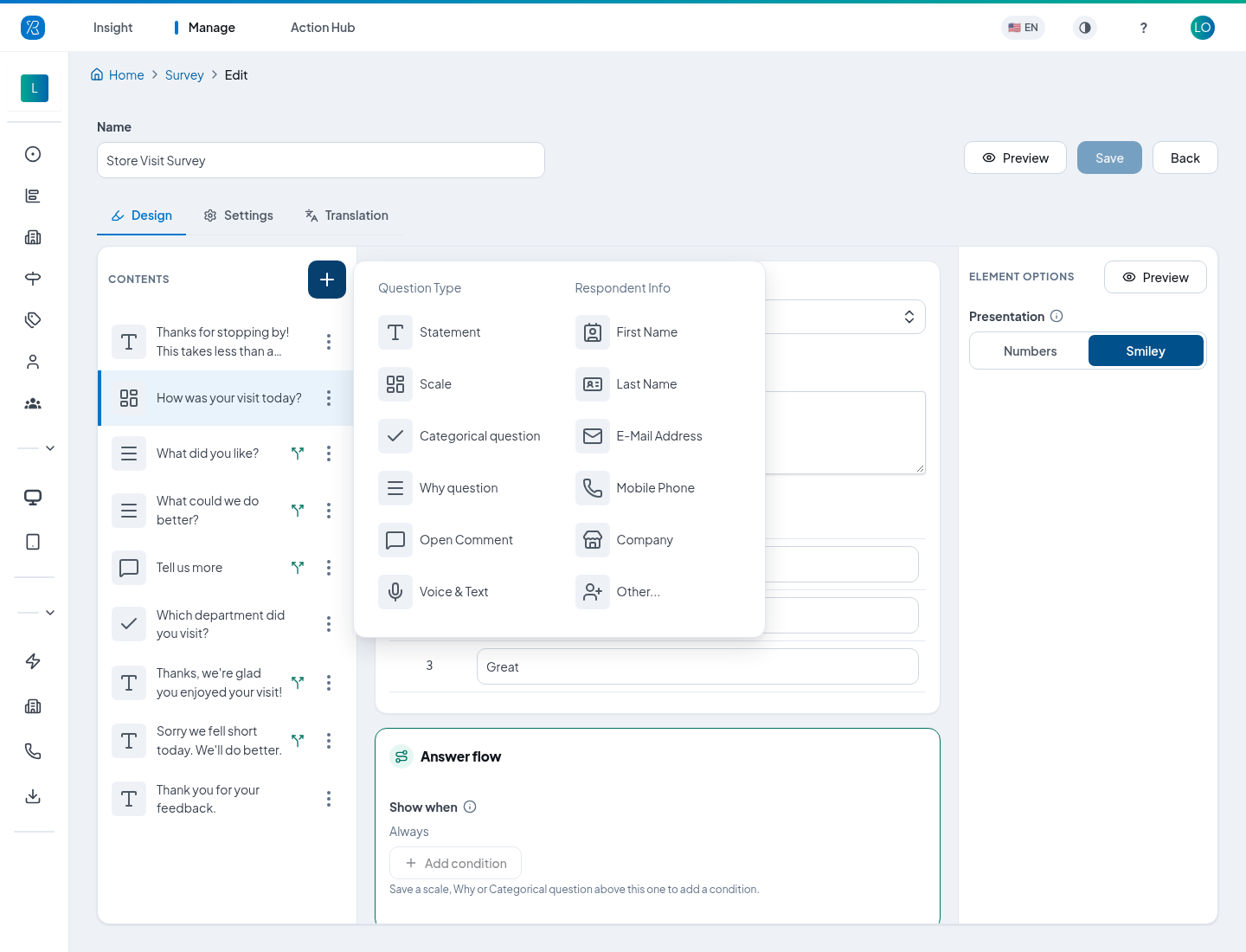Go to Survey breadcrumb link
1246x952 pixels.
click(184, 75)
